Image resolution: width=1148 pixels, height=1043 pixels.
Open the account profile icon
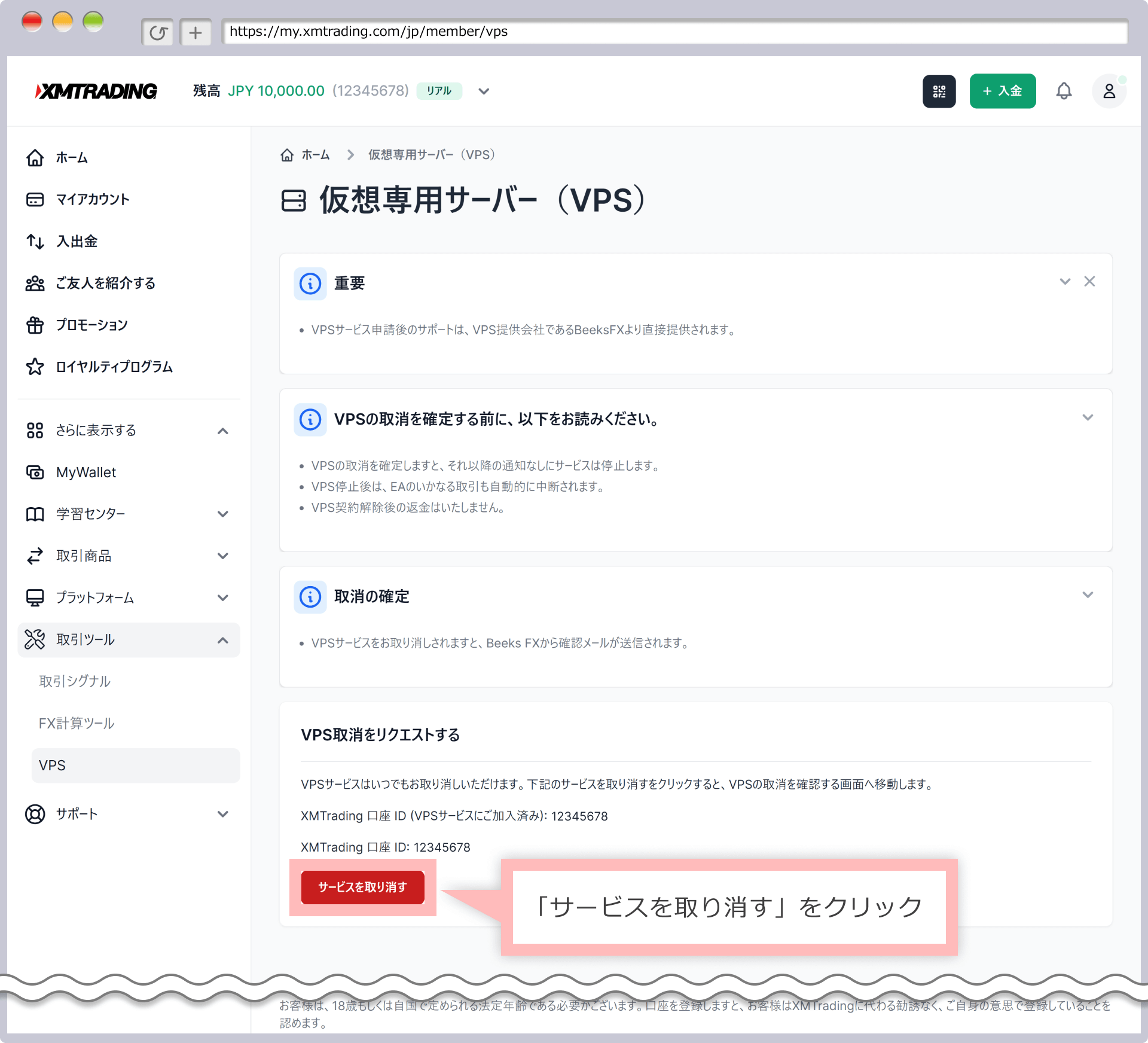click(1109, 91)
